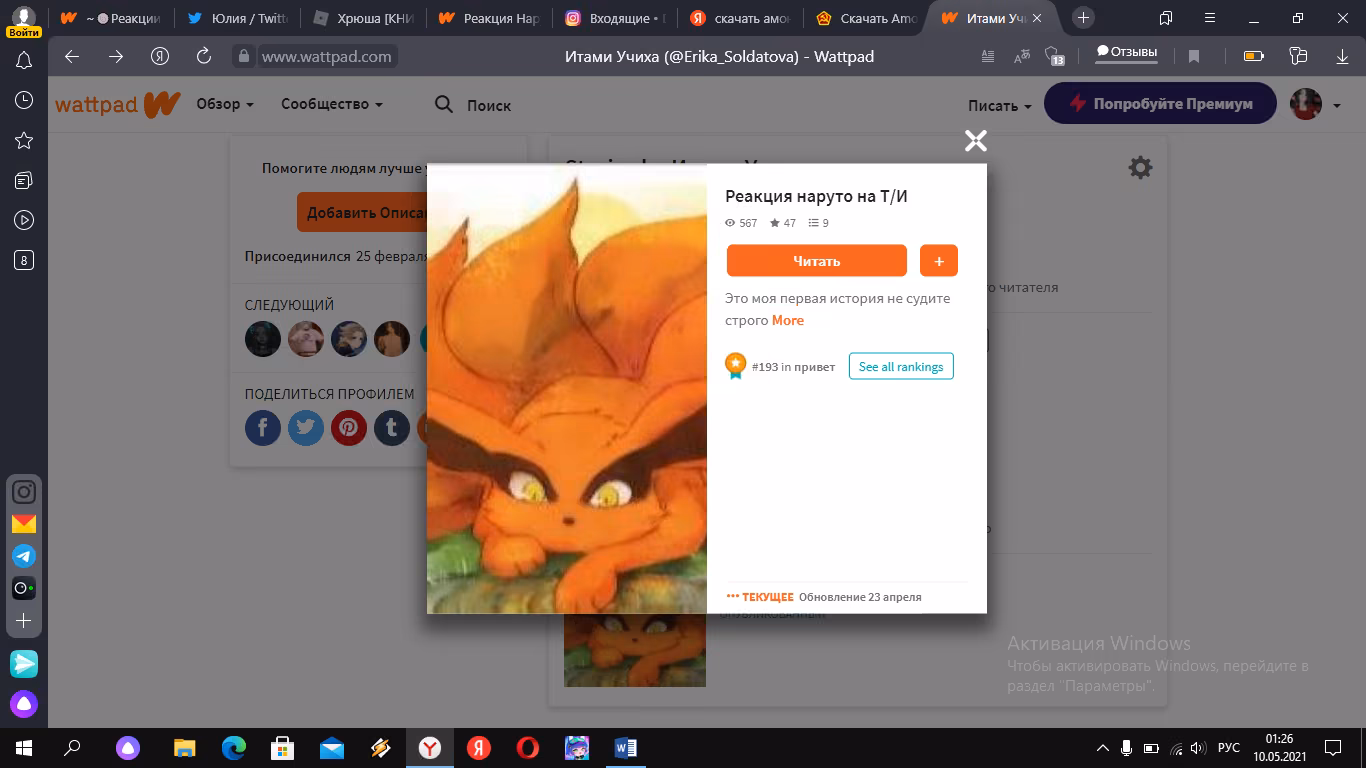Share profile on Tumblr
The image size is (1366, 768).
(x=392, y=428)
